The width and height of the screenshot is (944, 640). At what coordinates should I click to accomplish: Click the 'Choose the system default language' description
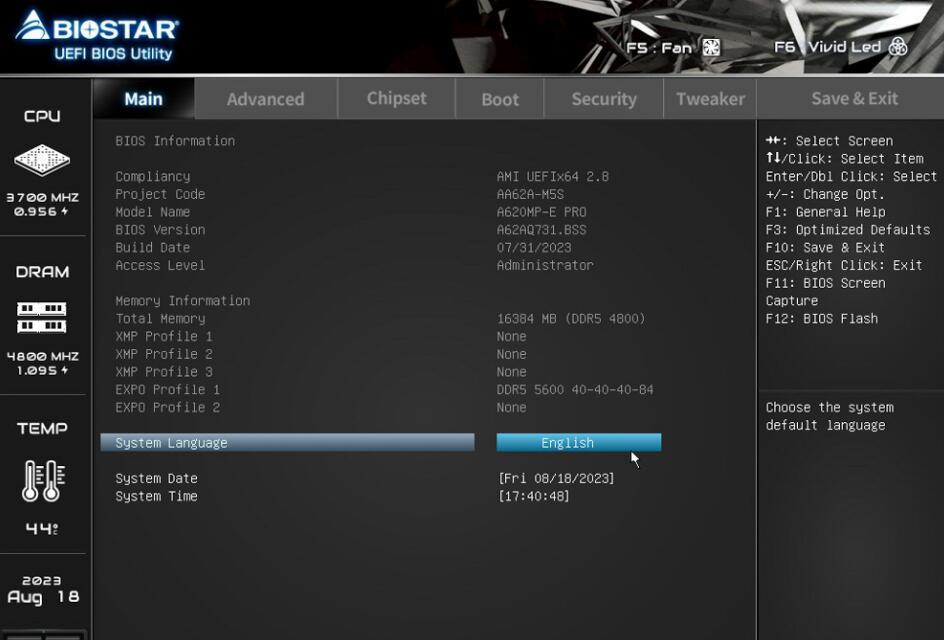[x=830, y=416]
